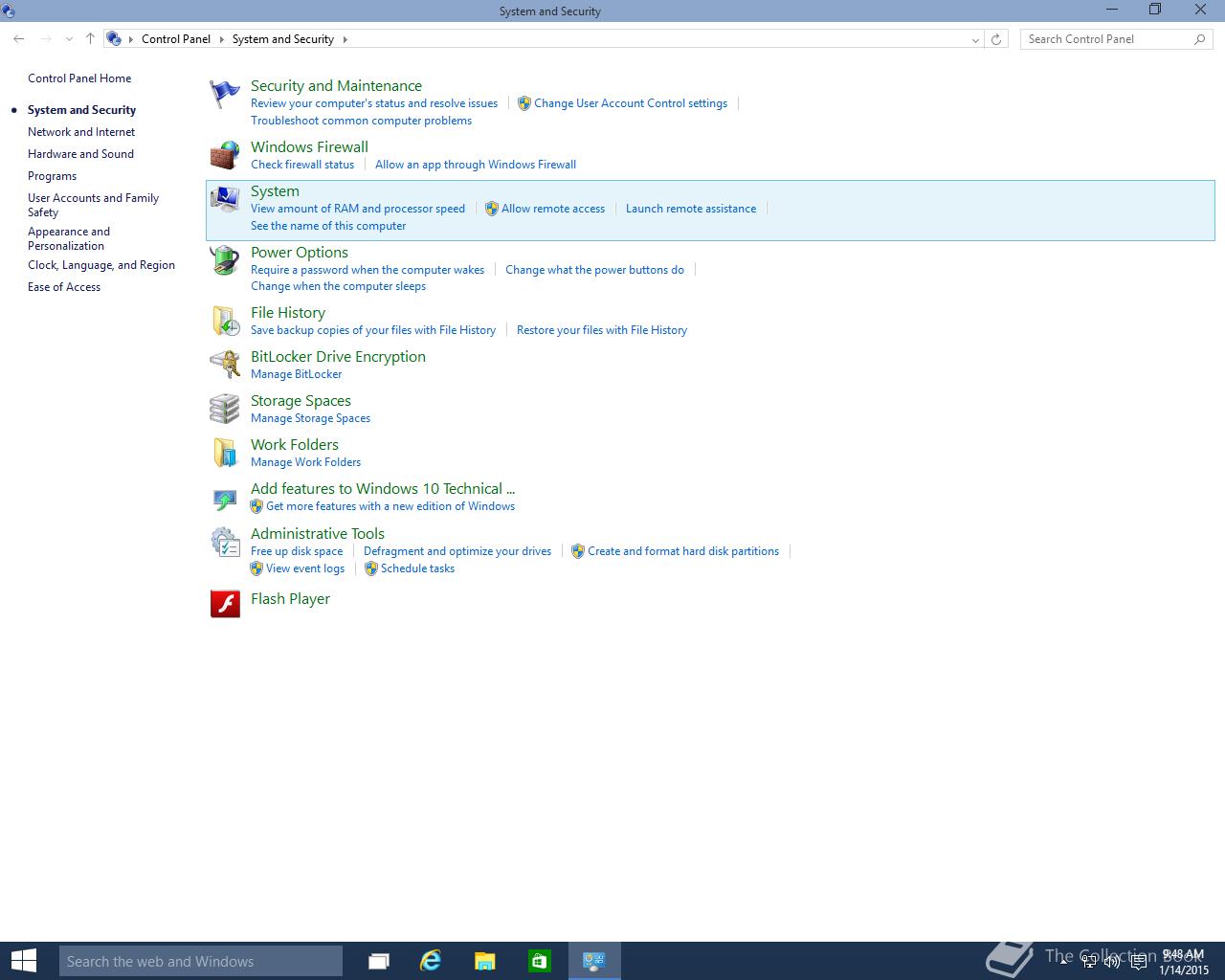
Task: Click Free up disk space link
Action: click(x=297, y=551)
